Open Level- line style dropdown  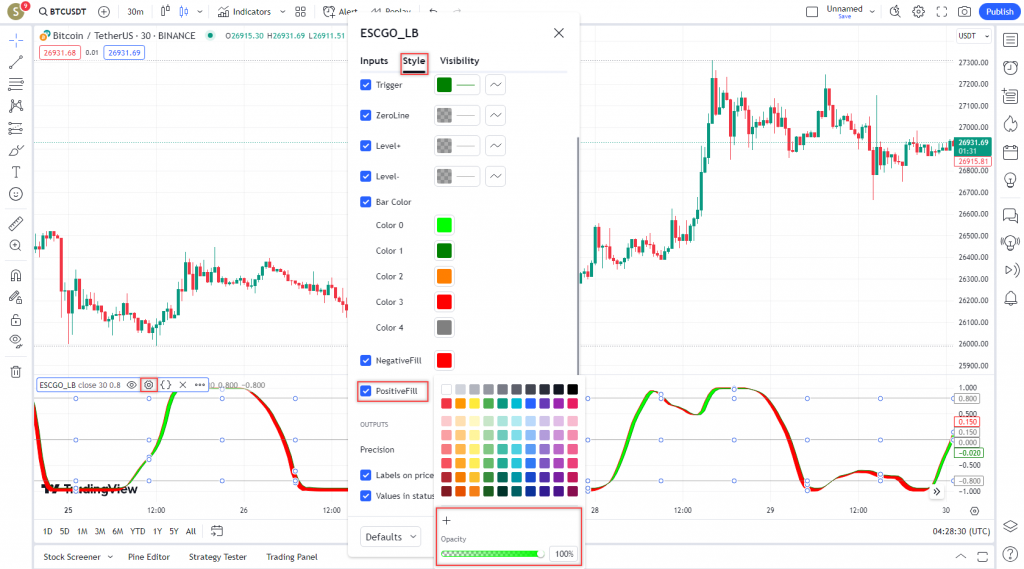[x=496, y=176]
